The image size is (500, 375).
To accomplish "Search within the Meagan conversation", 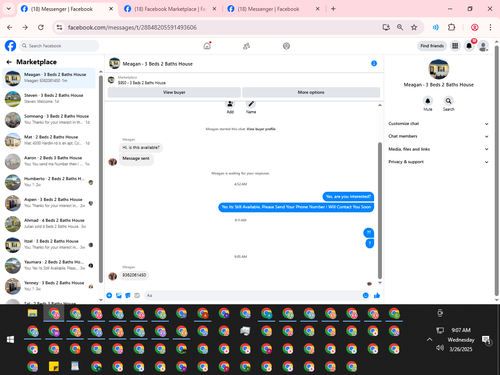I will pyautogui.click(x=448, y=101).
